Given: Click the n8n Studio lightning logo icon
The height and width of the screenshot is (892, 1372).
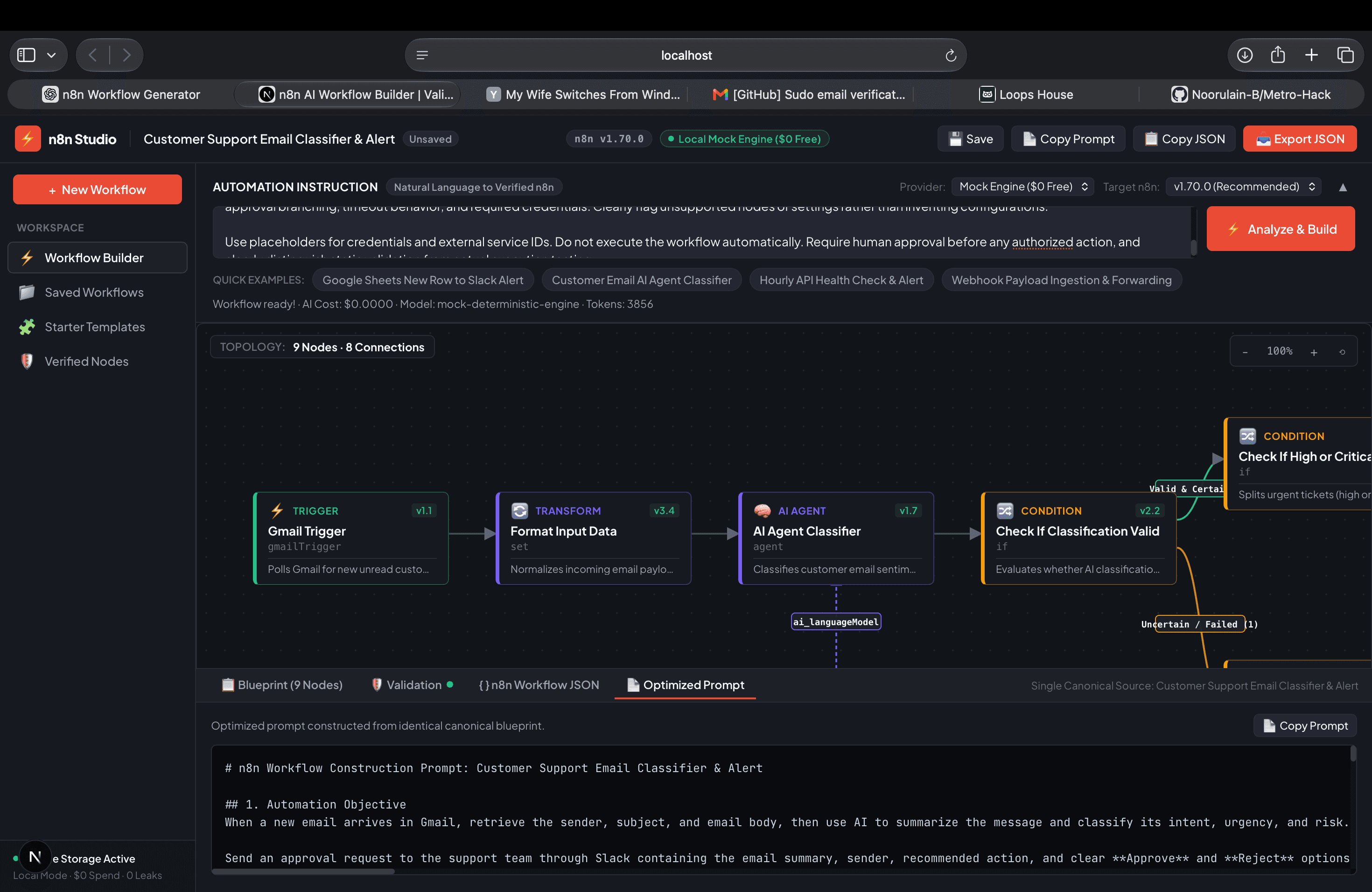Looking at the screenshot, I should 28,139.
